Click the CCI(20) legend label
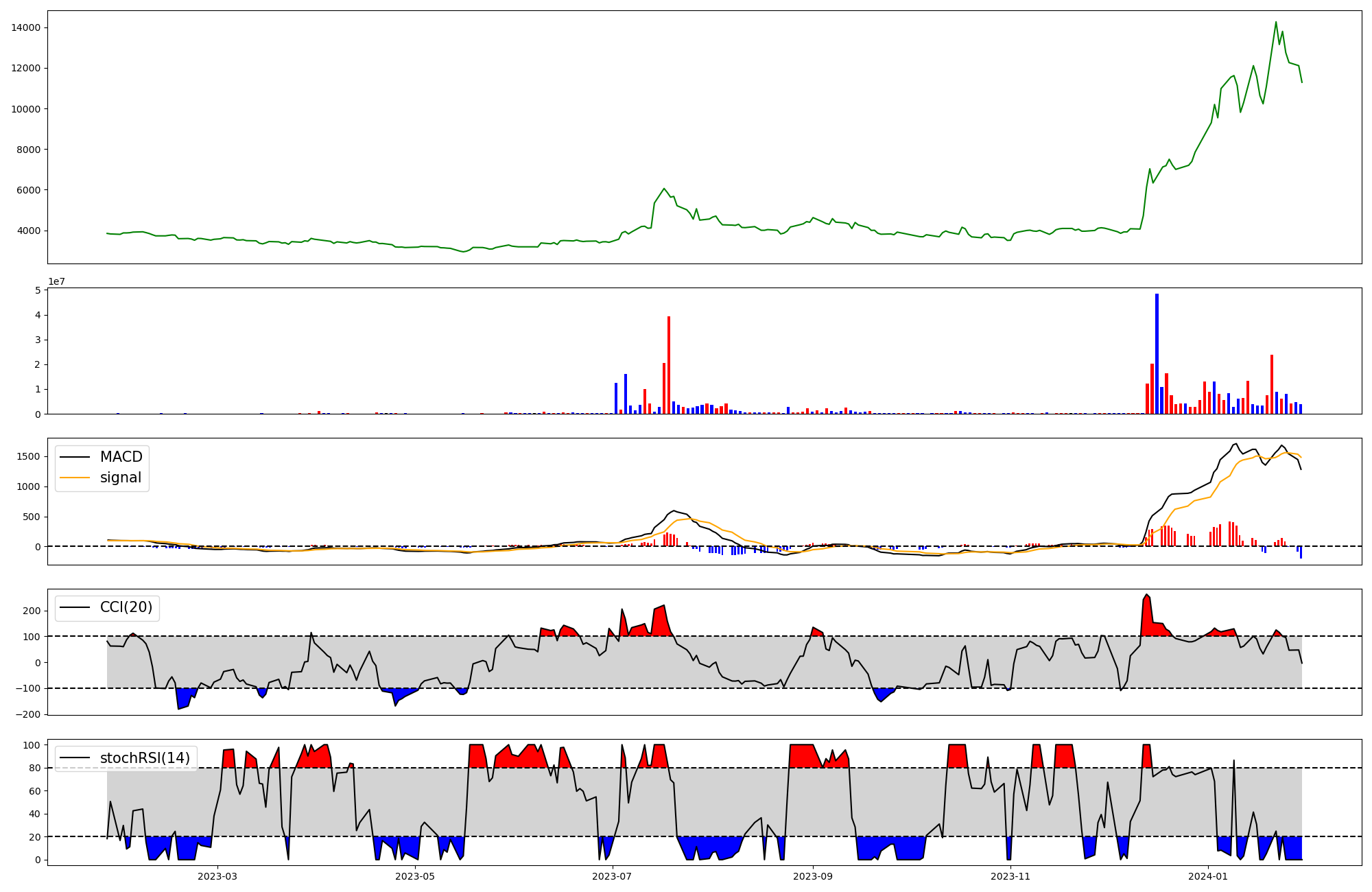This screenshot has width=1372, height=892. (x=126, y=607)
